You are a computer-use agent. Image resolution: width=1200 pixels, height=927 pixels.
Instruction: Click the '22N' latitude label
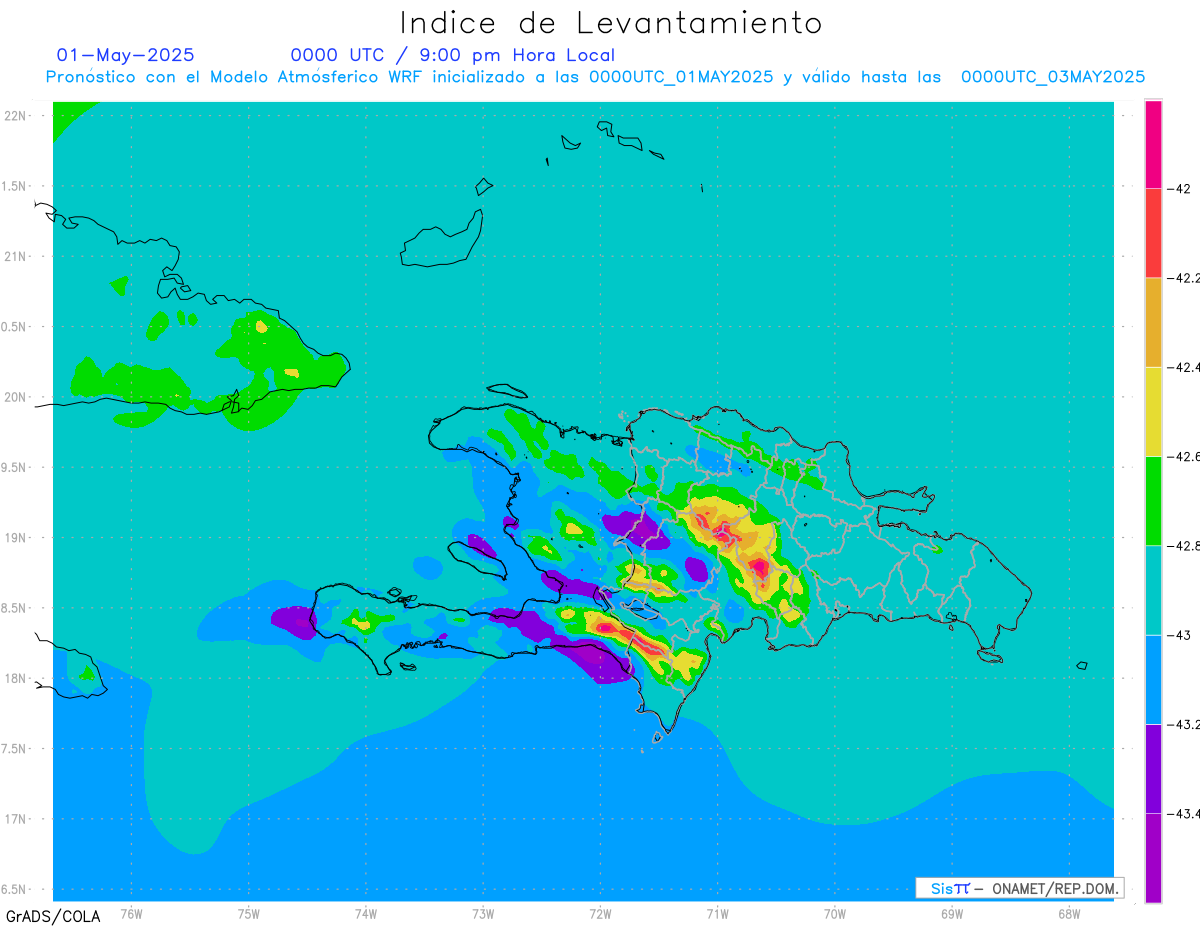(x=16, y=116)
